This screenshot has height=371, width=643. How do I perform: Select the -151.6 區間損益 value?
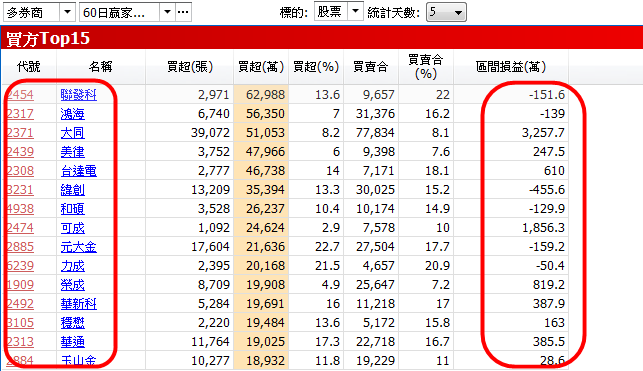(x=547, y=95)
